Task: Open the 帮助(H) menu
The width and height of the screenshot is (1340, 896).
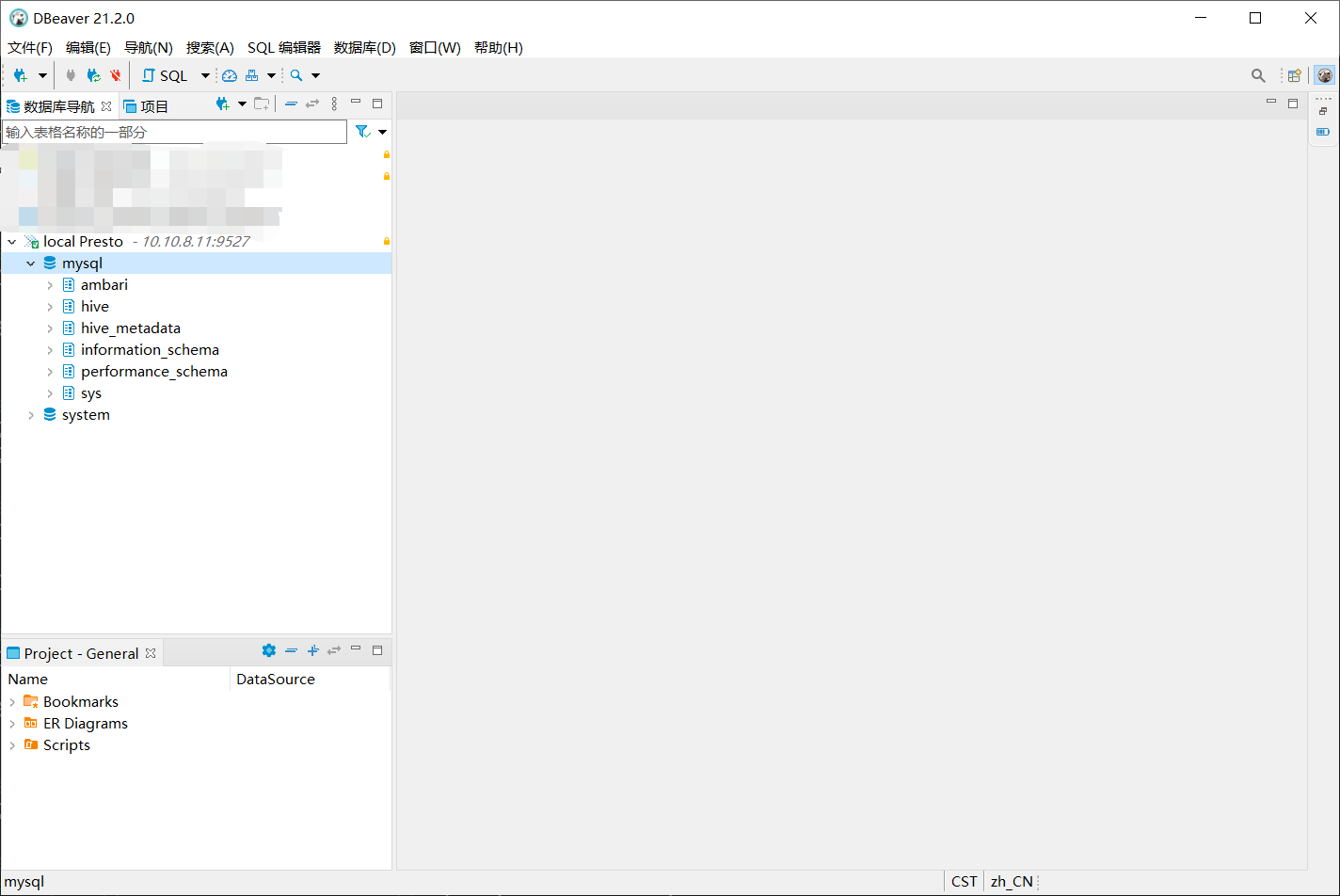Action: point(499,47)
